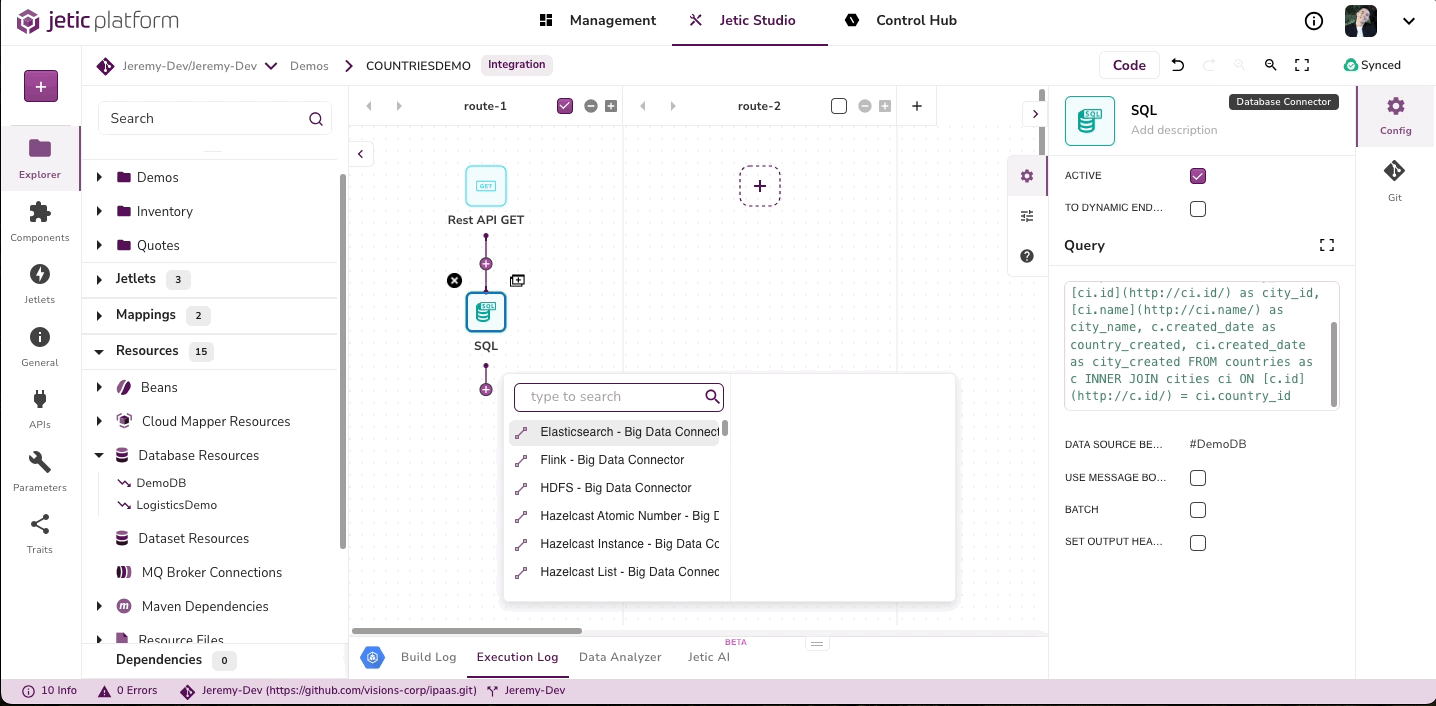
Task: Click plus connector below SQL node
Action: tap(486, 389)
